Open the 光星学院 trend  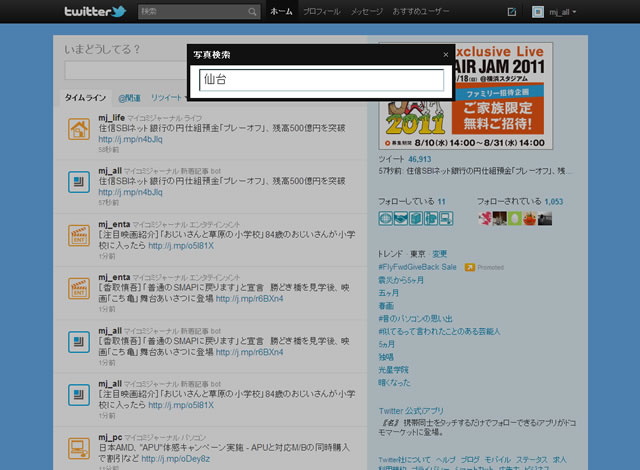[x=393, y=370]
